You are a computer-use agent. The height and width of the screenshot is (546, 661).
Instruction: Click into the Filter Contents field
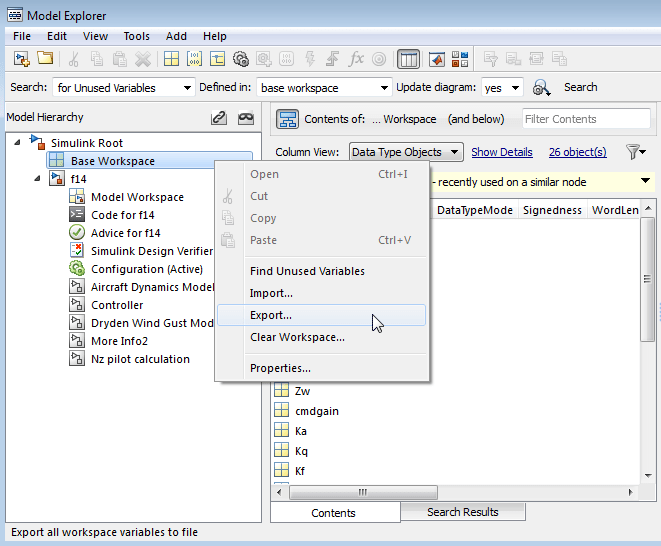click(x=586, y=119)
